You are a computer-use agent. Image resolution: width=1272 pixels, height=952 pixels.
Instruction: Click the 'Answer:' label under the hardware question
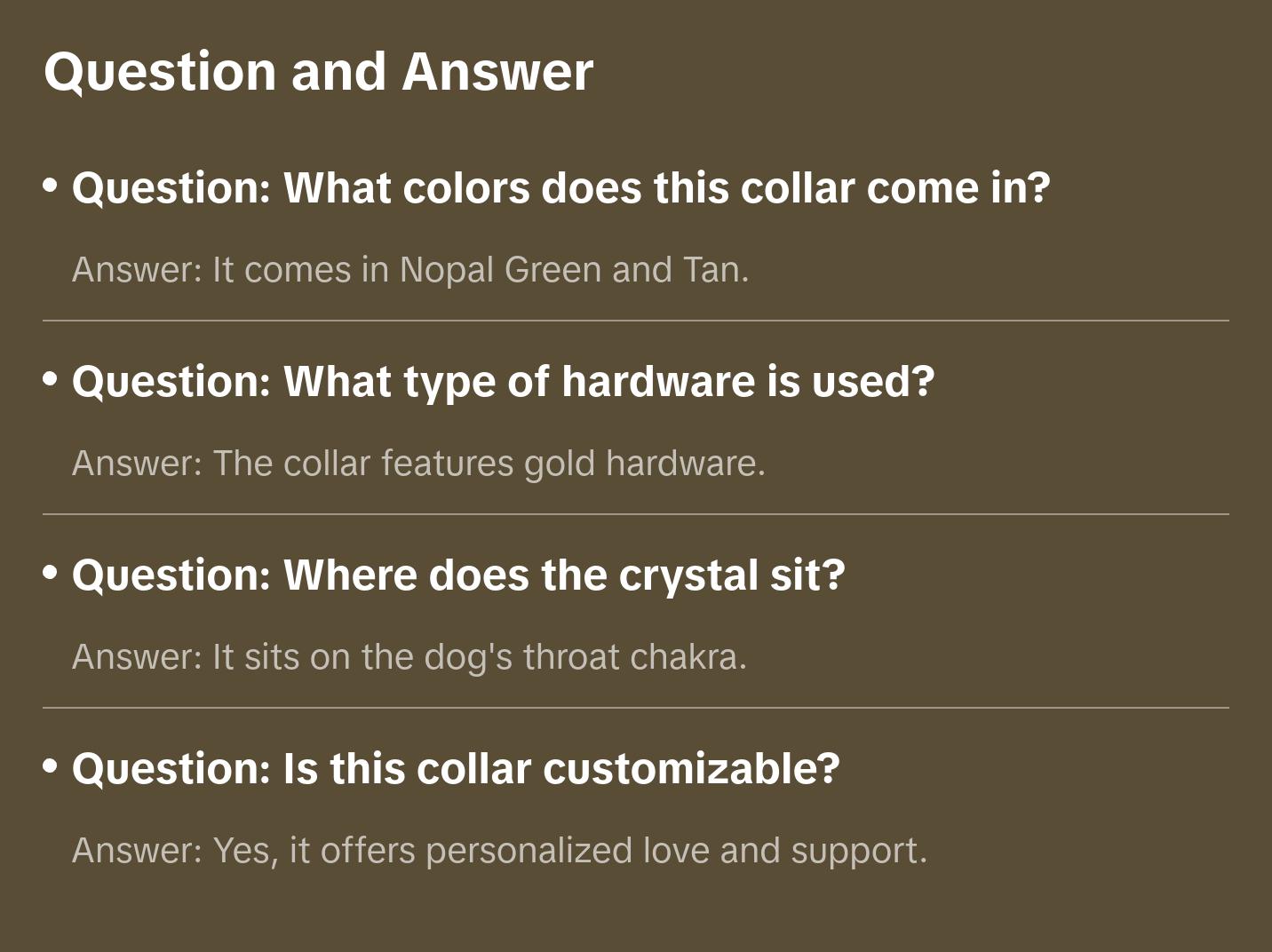tap(138, 464)
